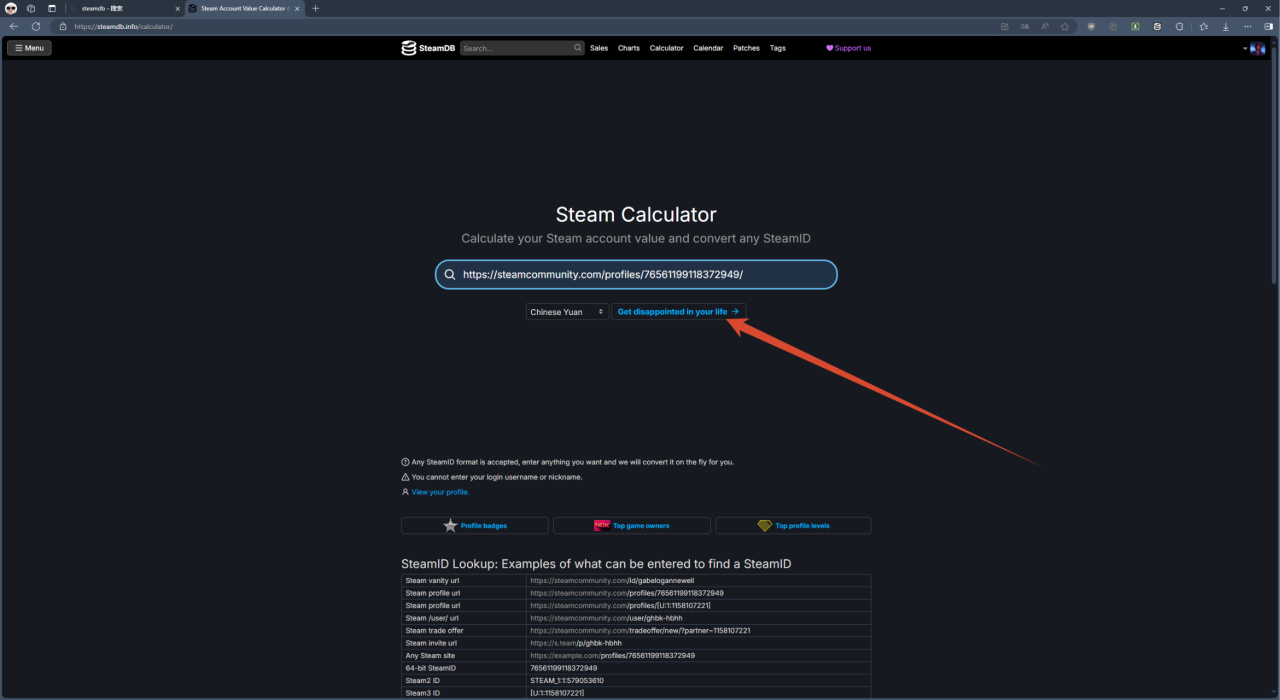The image size is (1280, 700).
Task: Add page to favorites with star icon
Action: point(1065,26)
